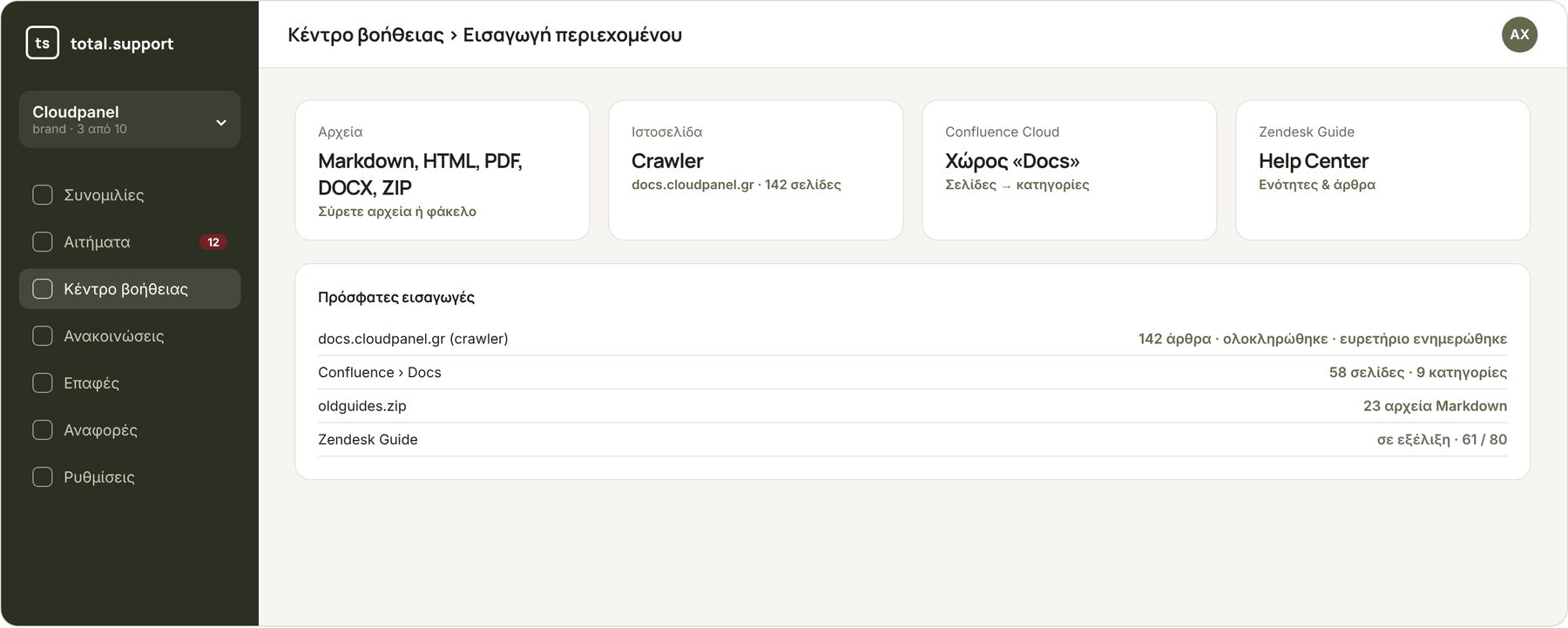Click the total.support brand name

click(122, 44)
